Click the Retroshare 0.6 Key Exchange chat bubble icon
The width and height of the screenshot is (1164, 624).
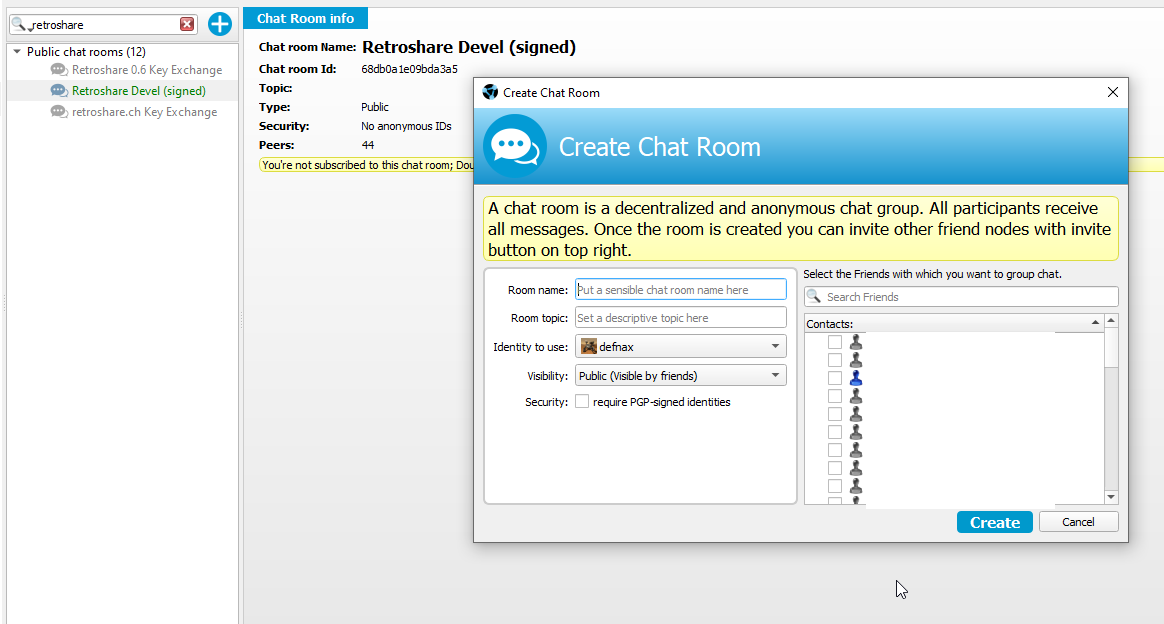pyautogui.click(x=59, y=70)
